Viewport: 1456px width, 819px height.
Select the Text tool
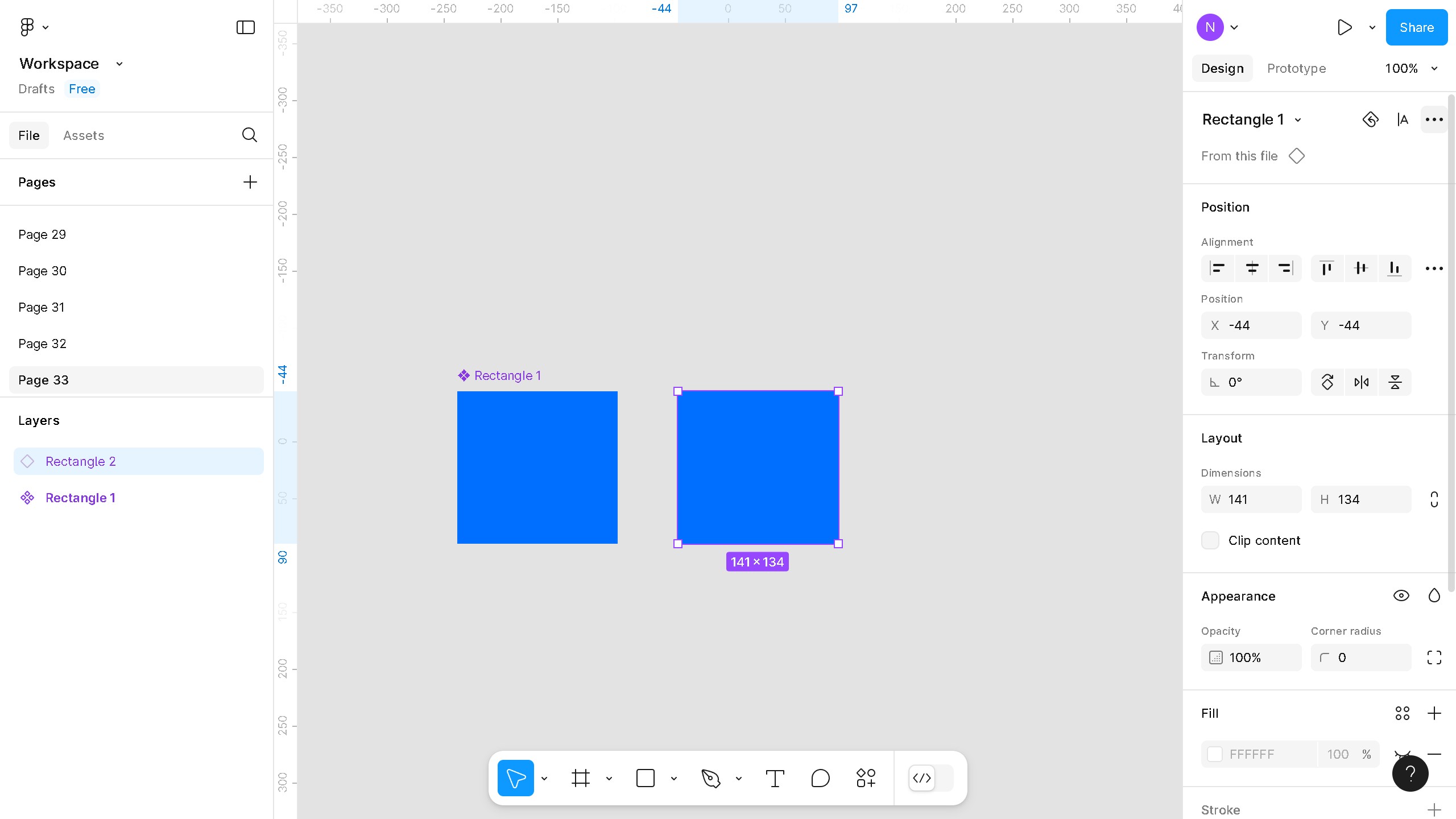point(775,778)
